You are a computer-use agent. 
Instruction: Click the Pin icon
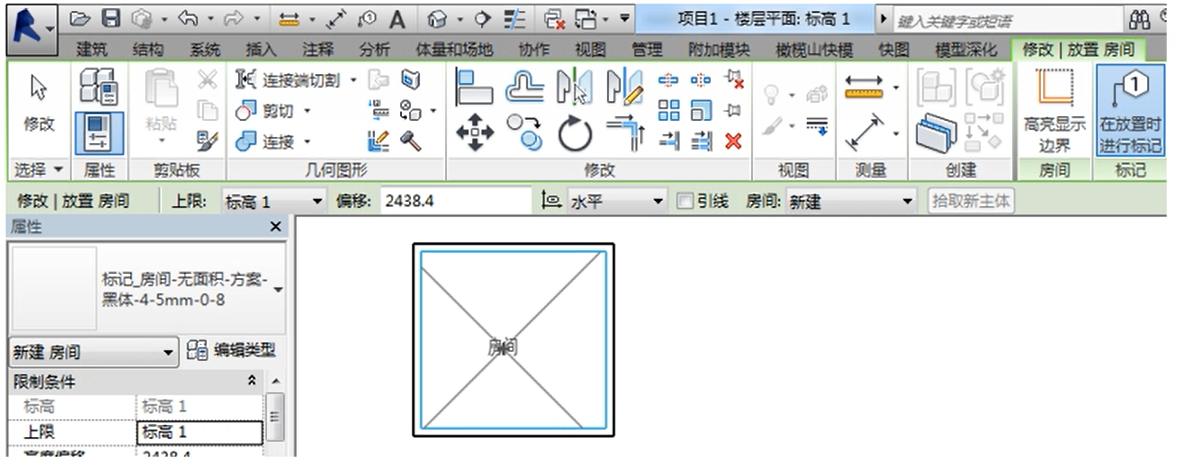pos(734,110)
